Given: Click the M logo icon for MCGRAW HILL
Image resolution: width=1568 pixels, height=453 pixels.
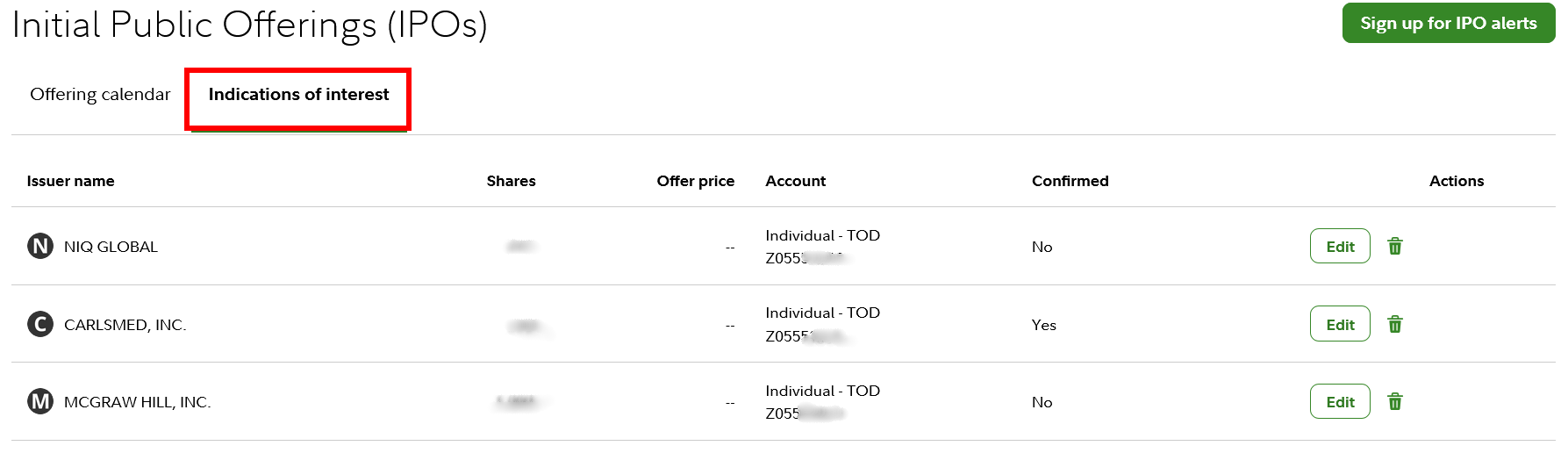Looking at the screenshot, I should [x=40, y=401].
